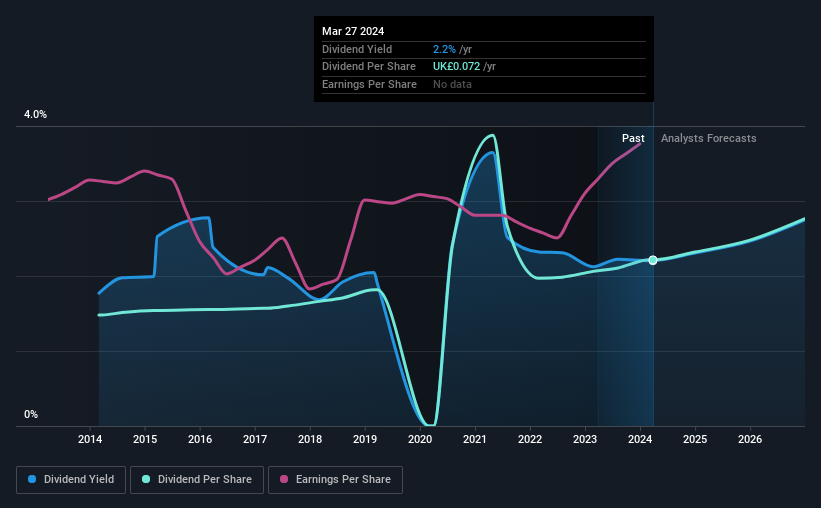Click the 2022 x-axis label
The width and height of the screenshot is (821, 508).
[530, 439]
